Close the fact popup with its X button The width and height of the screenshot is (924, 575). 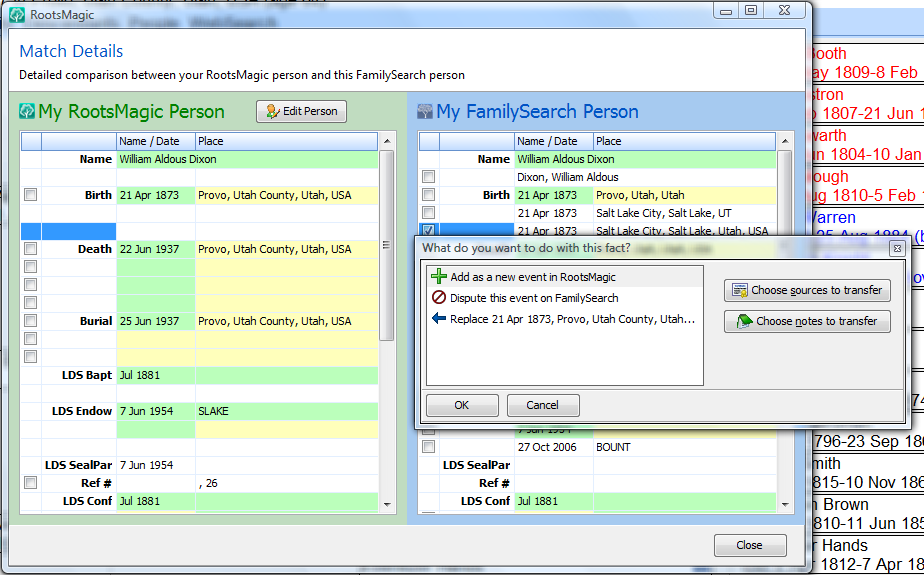click(x=897, y=249)
